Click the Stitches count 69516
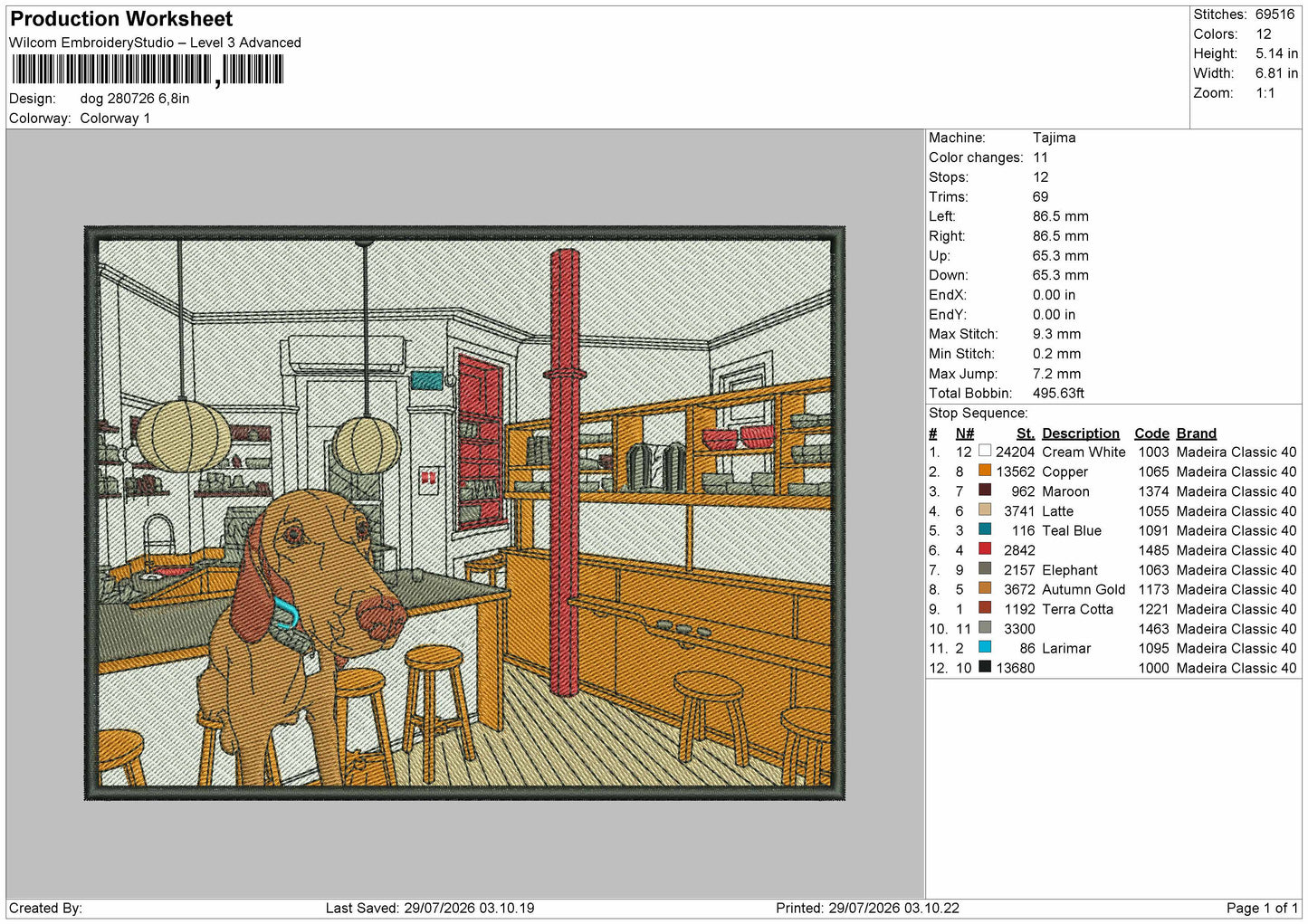 point(1275,14)
